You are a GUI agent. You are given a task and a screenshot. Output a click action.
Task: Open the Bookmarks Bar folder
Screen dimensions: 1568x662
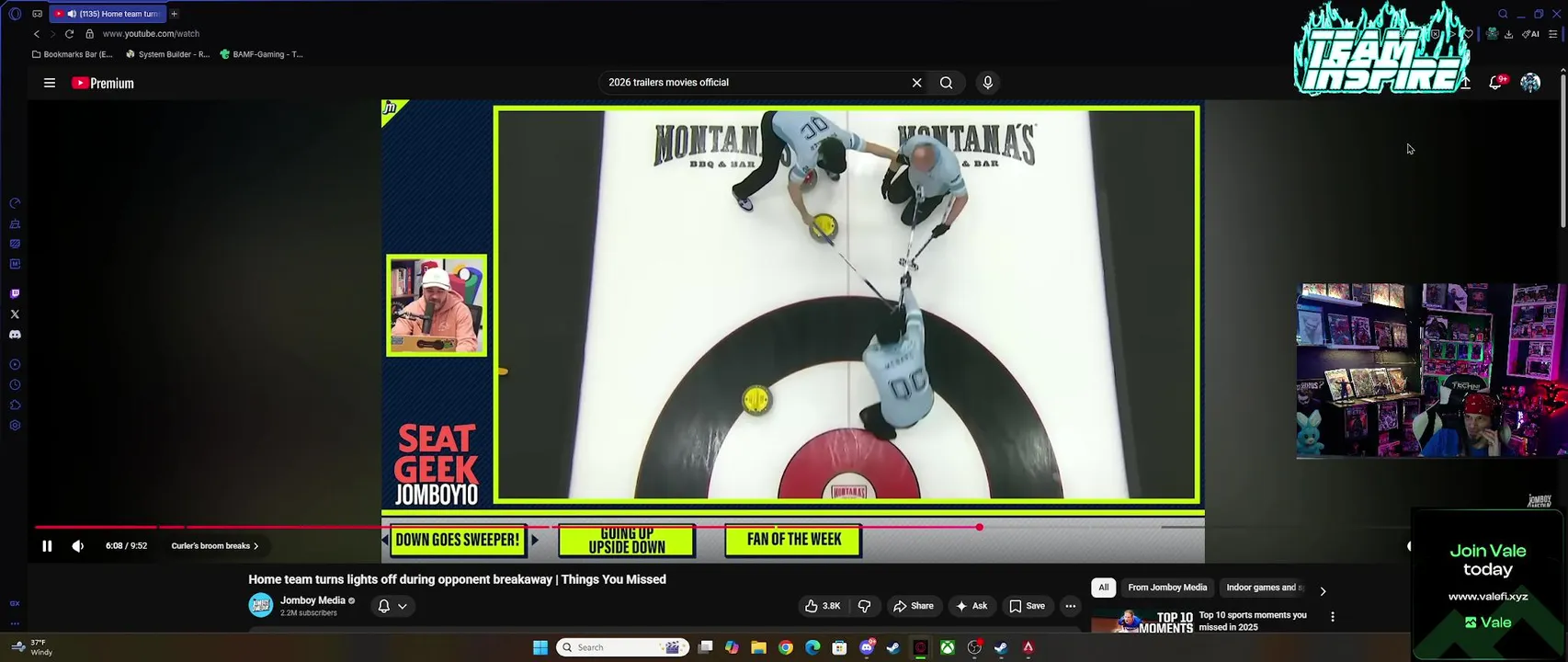73,54
